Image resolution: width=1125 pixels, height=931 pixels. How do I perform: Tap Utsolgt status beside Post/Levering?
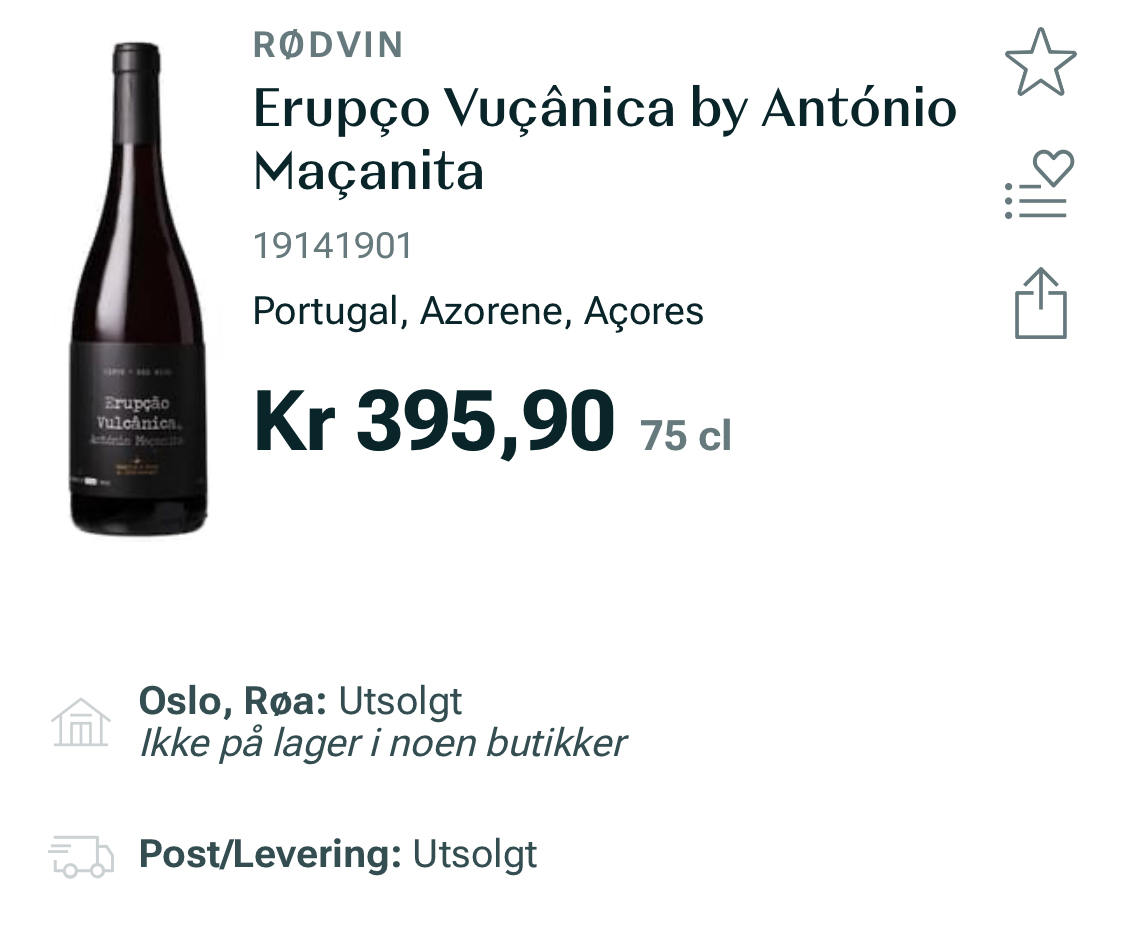[475, 854]
